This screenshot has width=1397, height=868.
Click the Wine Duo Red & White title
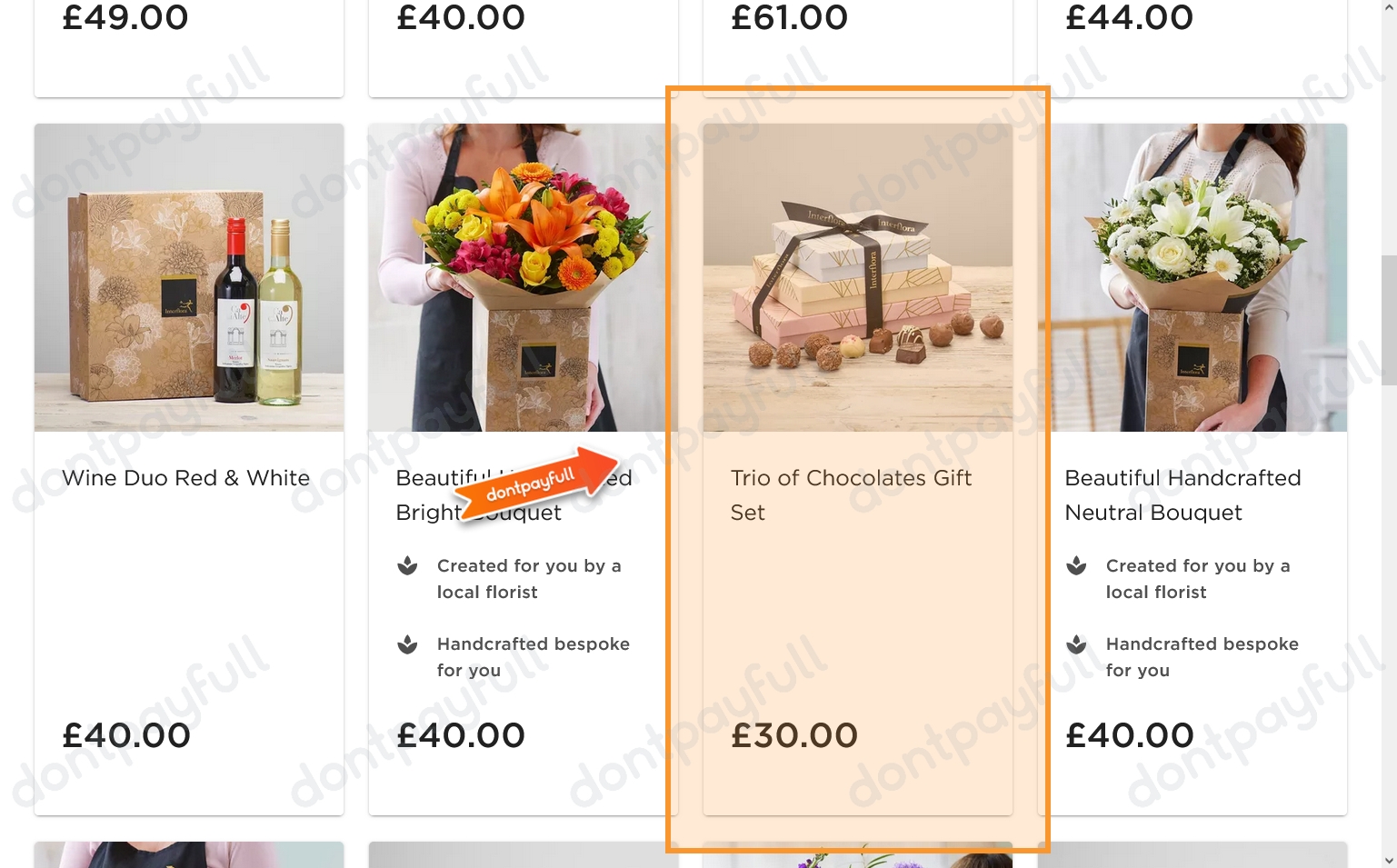point(185,478)
